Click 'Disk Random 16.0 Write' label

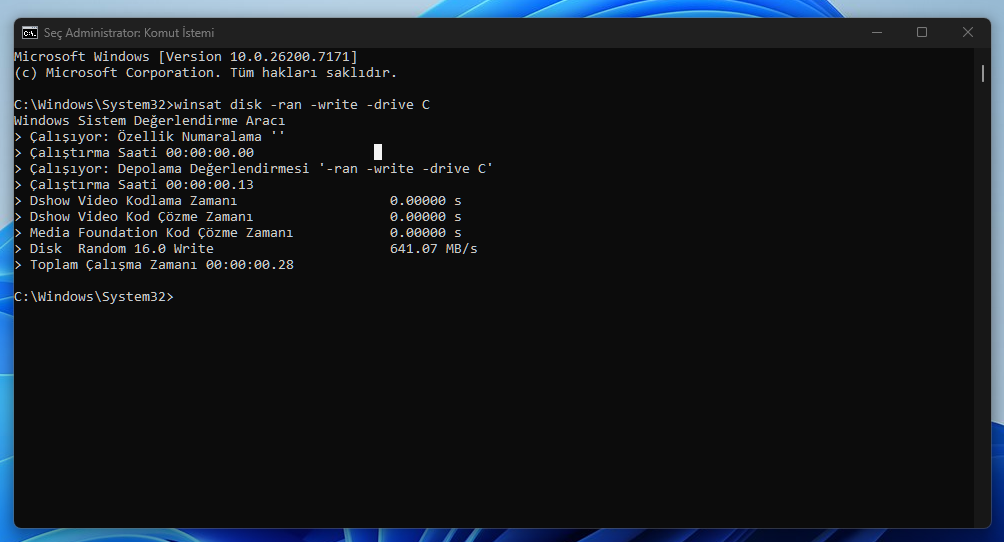(122, 249)
